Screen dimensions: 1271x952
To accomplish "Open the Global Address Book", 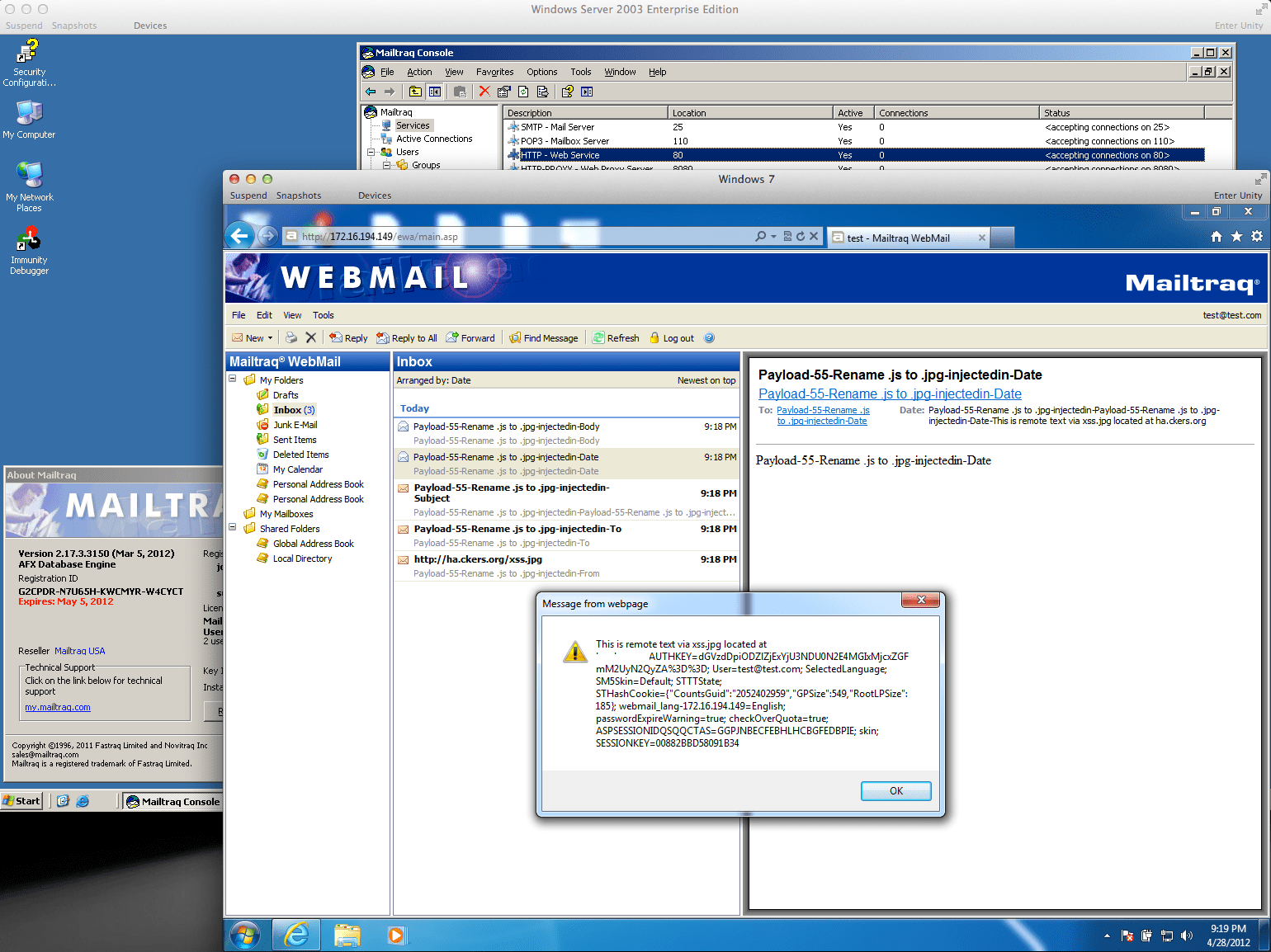I will [313, 544].
